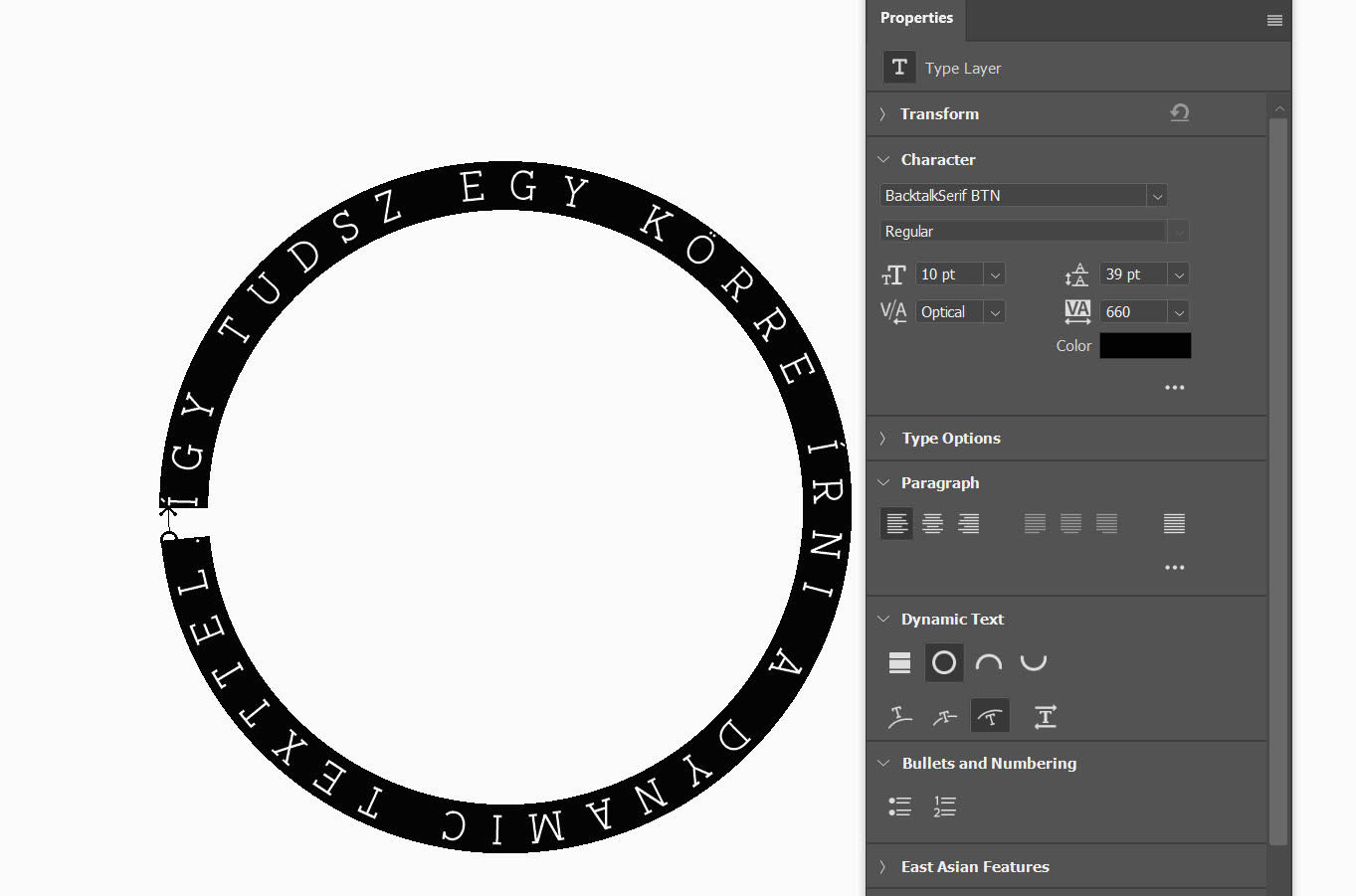Viewport: 1356px width, 896px height.
Task: Open the font size dropdown arrow
Action: click(x=995, y=274)
